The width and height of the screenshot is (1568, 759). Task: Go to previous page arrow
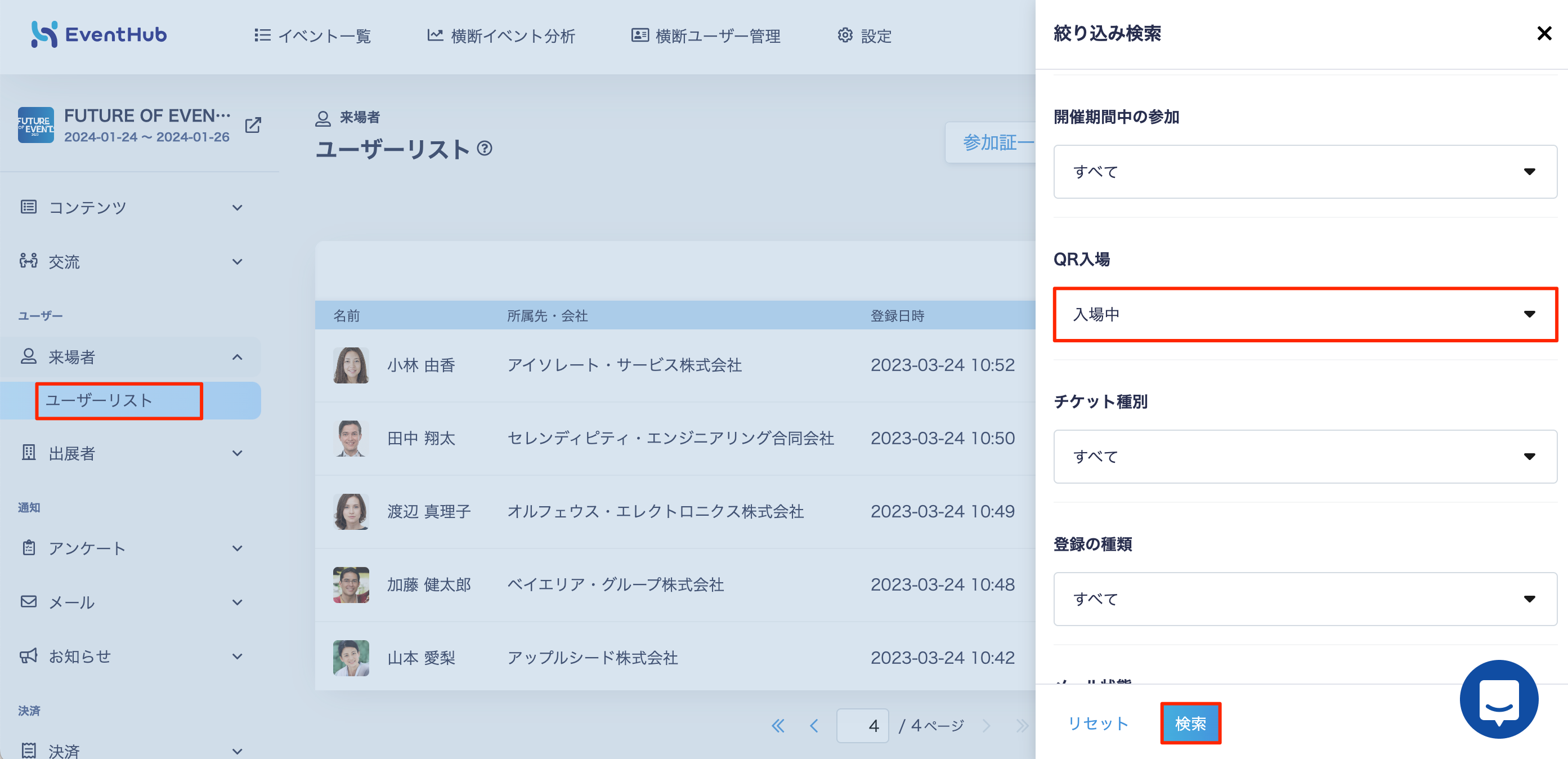point(814,725)
